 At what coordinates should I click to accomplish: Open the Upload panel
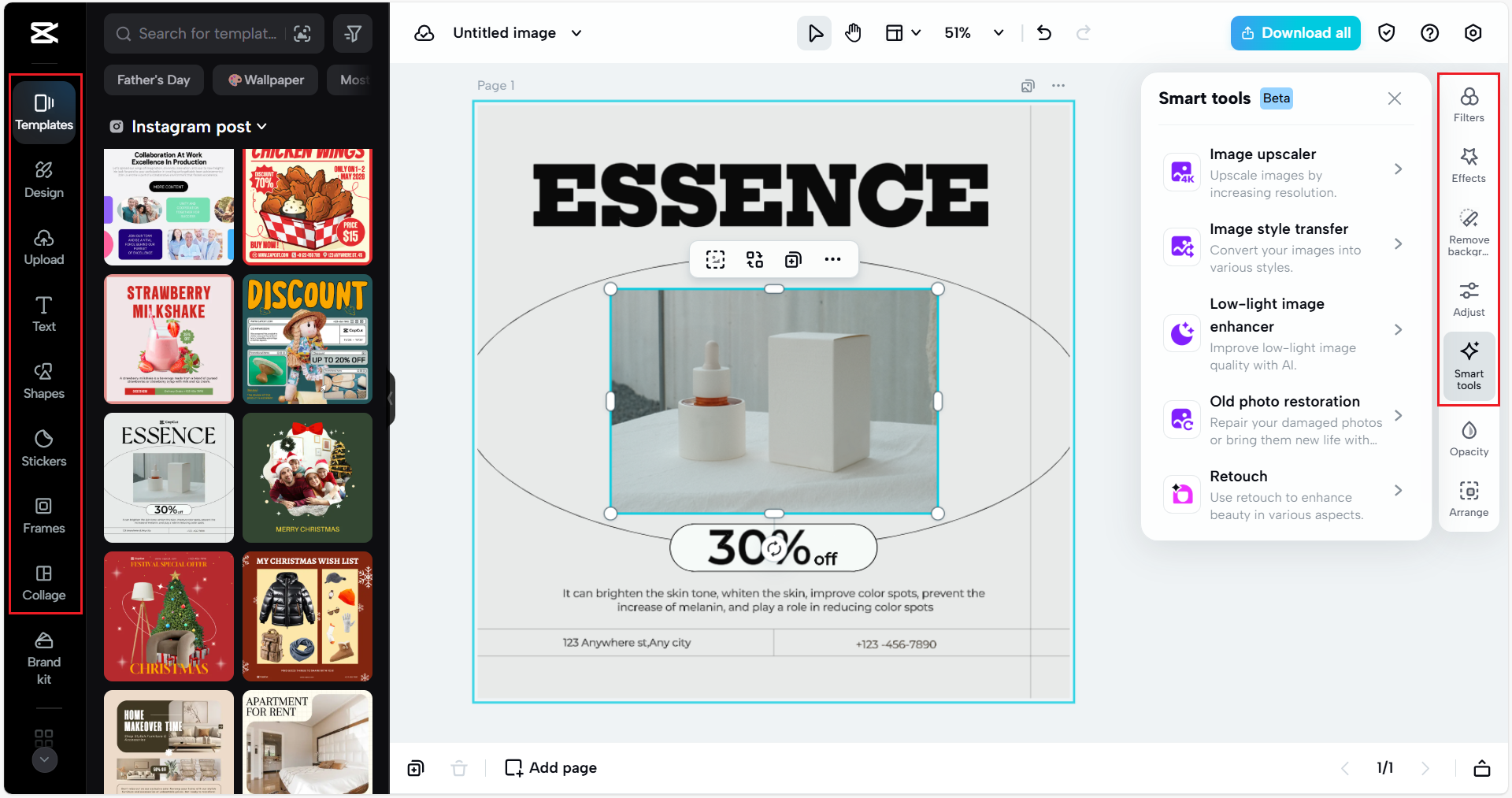click(x=44, y=247)
